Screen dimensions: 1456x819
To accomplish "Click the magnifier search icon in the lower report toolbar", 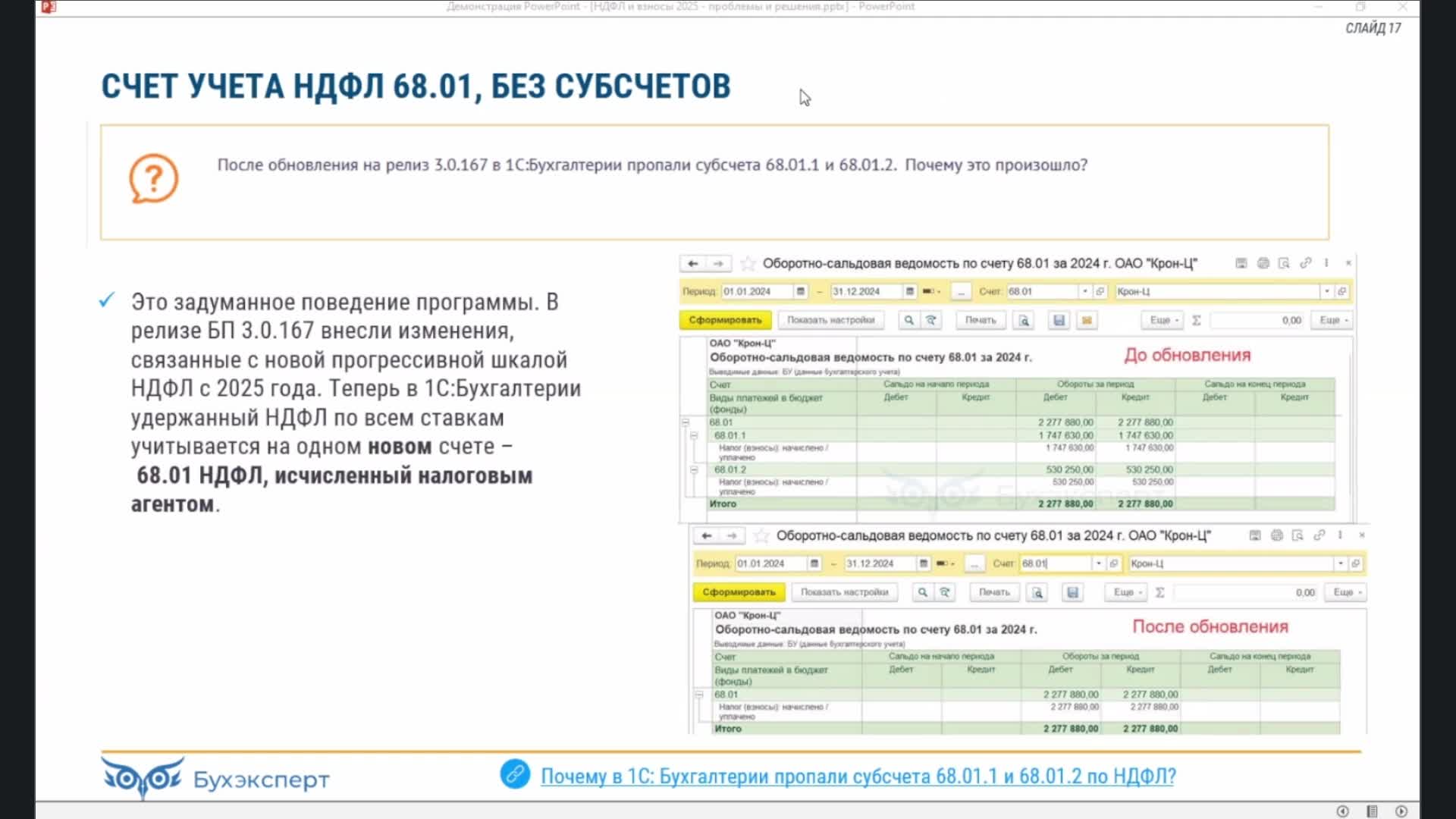I will coord(922,592).
